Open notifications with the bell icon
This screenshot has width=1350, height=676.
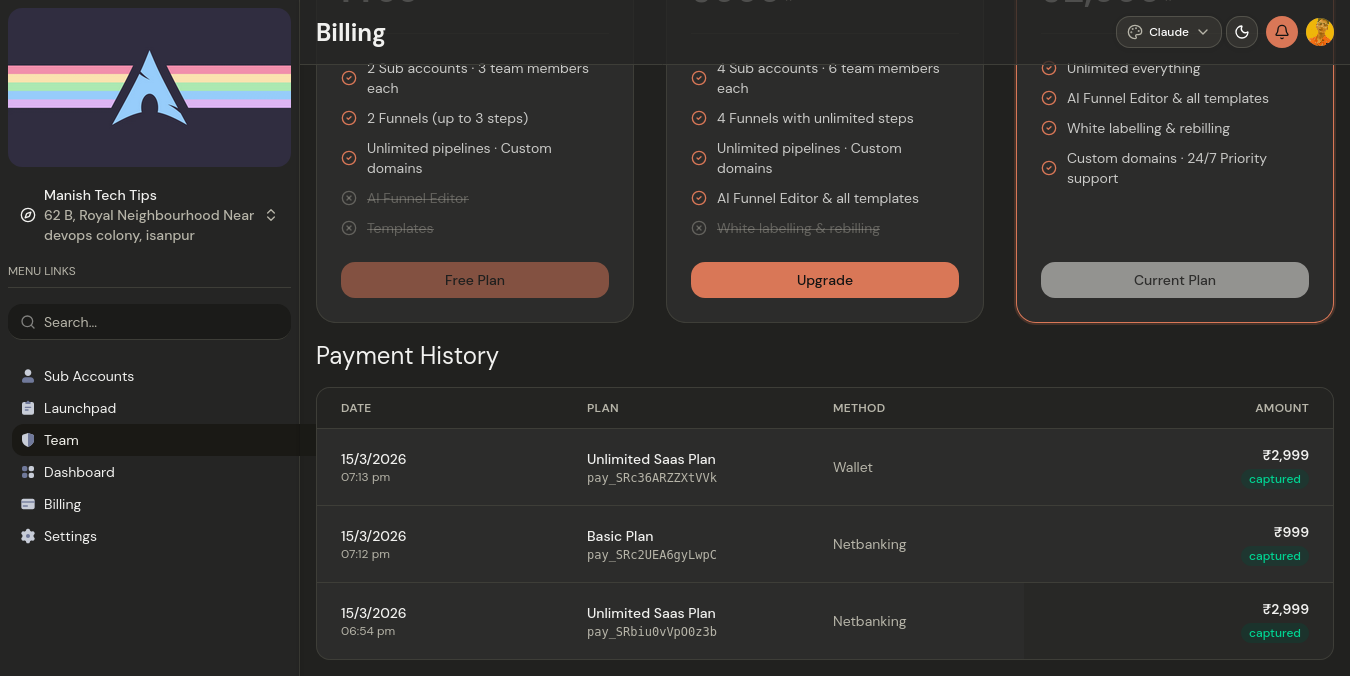click(x=1282, y=32)
